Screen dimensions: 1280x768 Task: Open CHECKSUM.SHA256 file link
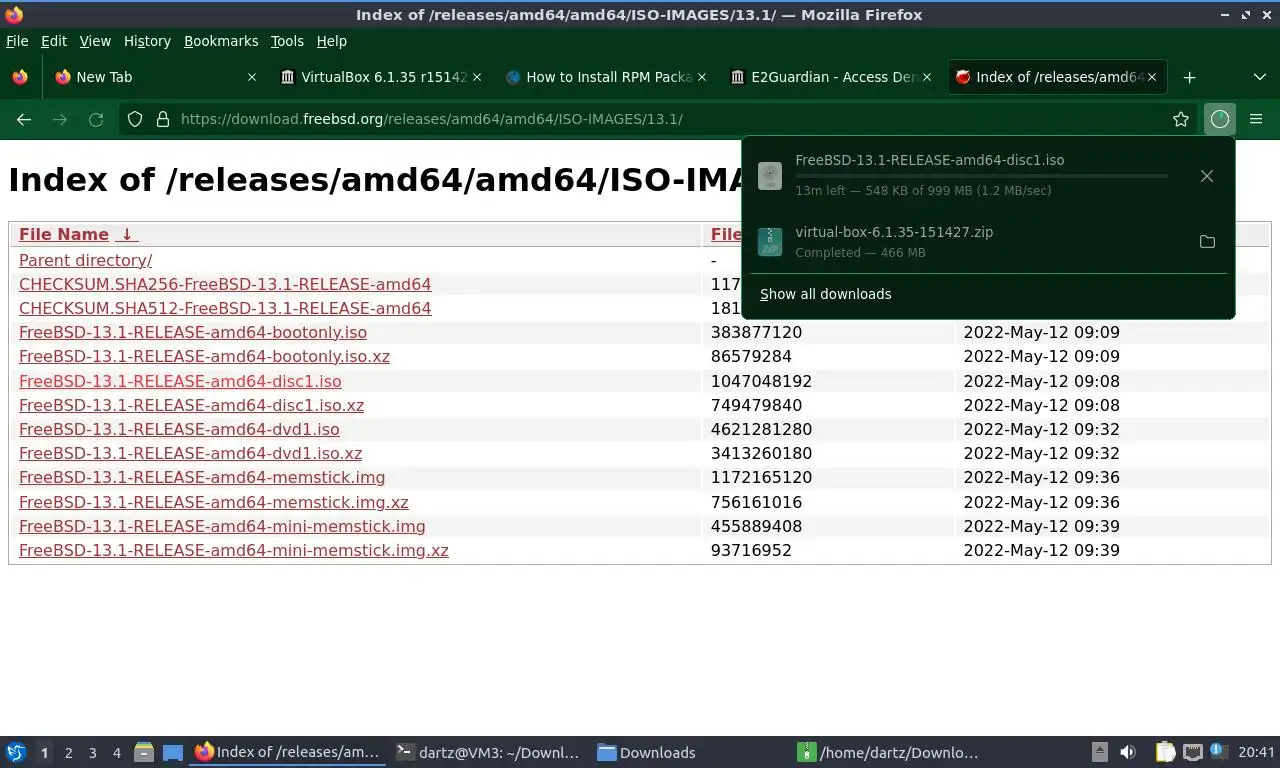[x=225, y=284]
